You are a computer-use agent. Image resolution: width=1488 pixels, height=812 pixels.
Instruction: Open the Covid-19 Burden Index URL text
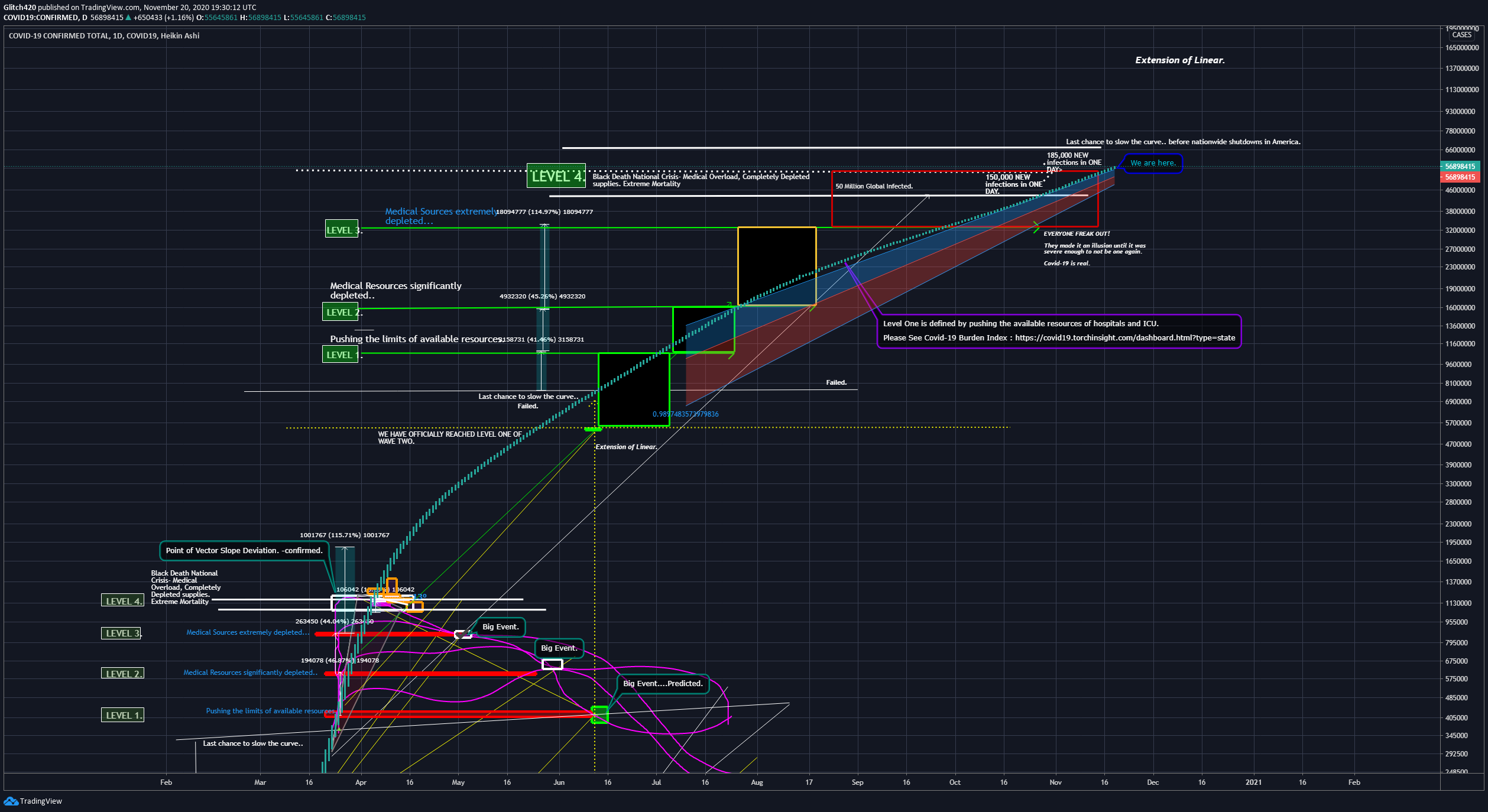tap(1125, 338)
